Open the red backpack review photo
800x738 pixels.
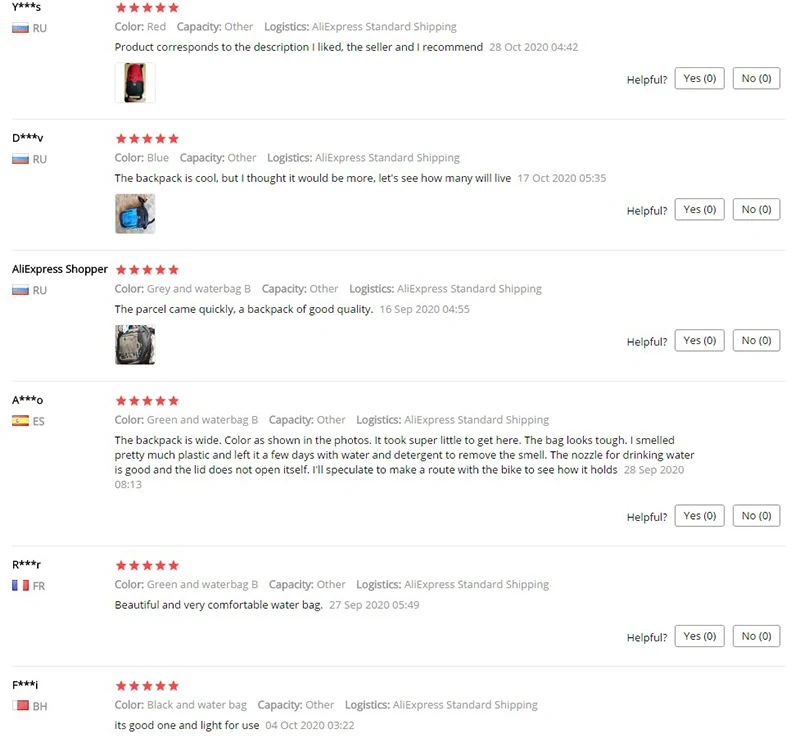tap(135, 83)
